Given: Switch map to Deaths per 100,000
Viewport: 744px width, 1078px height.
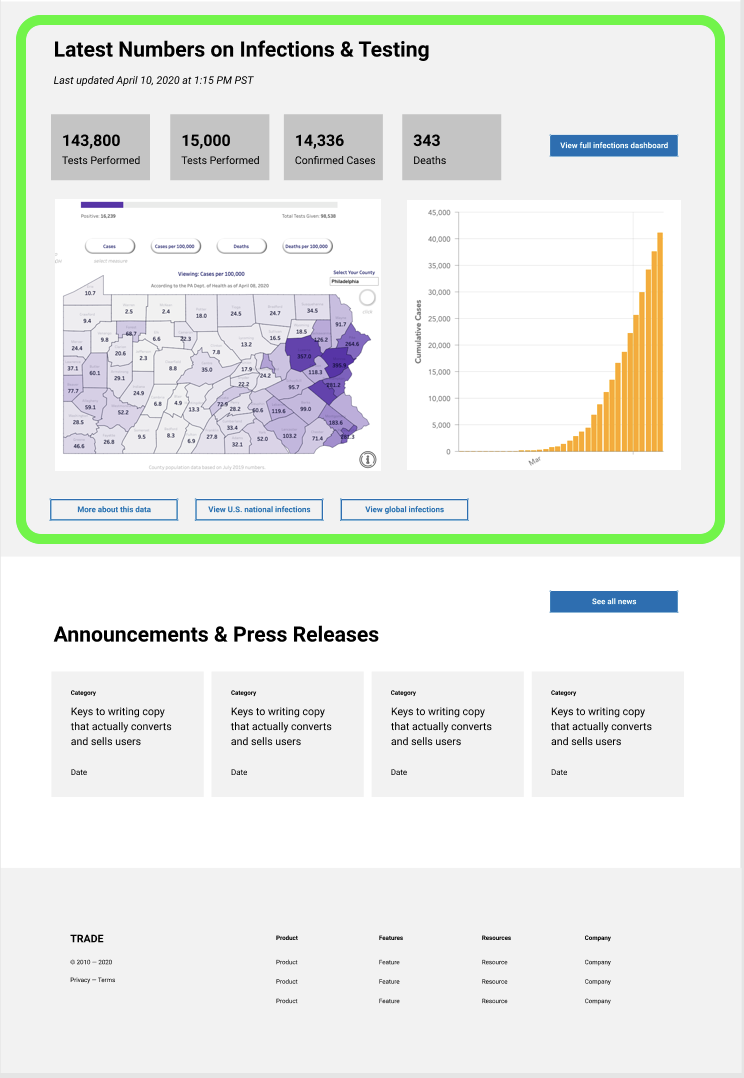Looking at the screenshot, I should (307, 246).
